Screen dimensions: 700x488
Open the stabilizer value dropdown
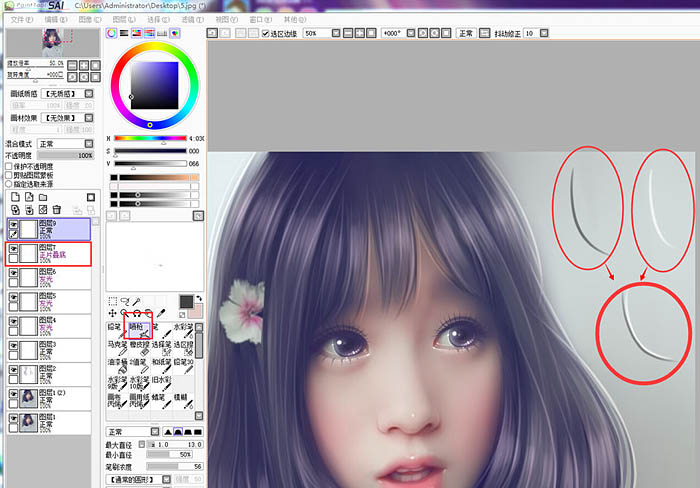[544, 33]
